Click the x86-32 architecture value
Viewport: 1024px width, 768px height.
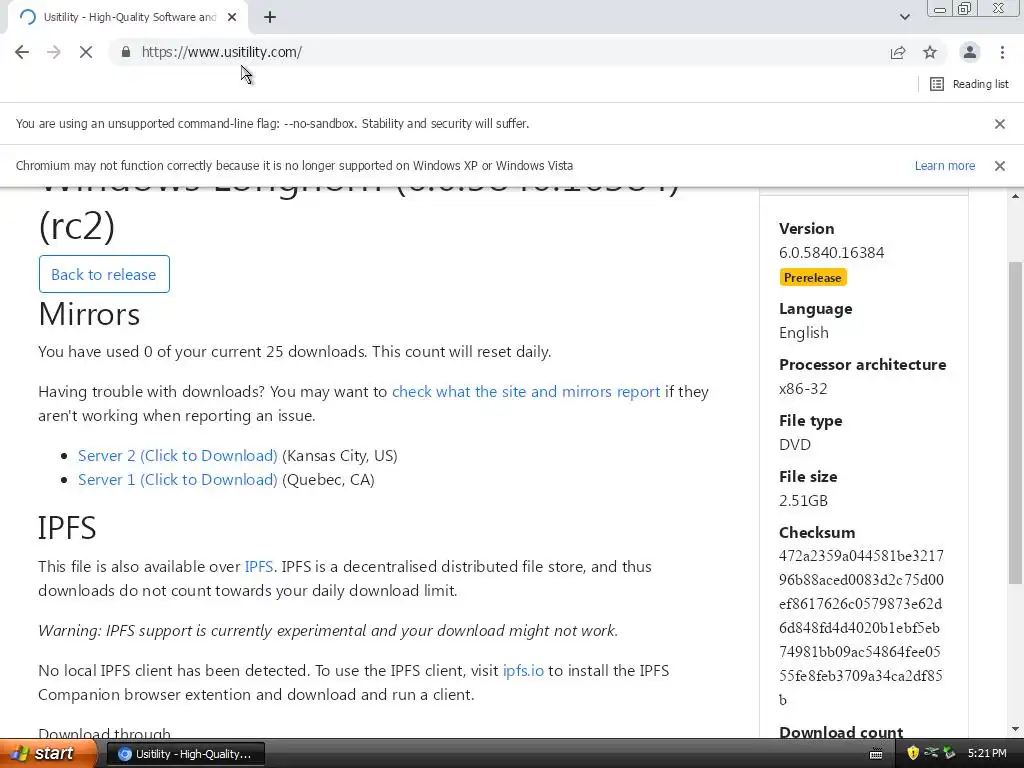(x=803, y=389)
